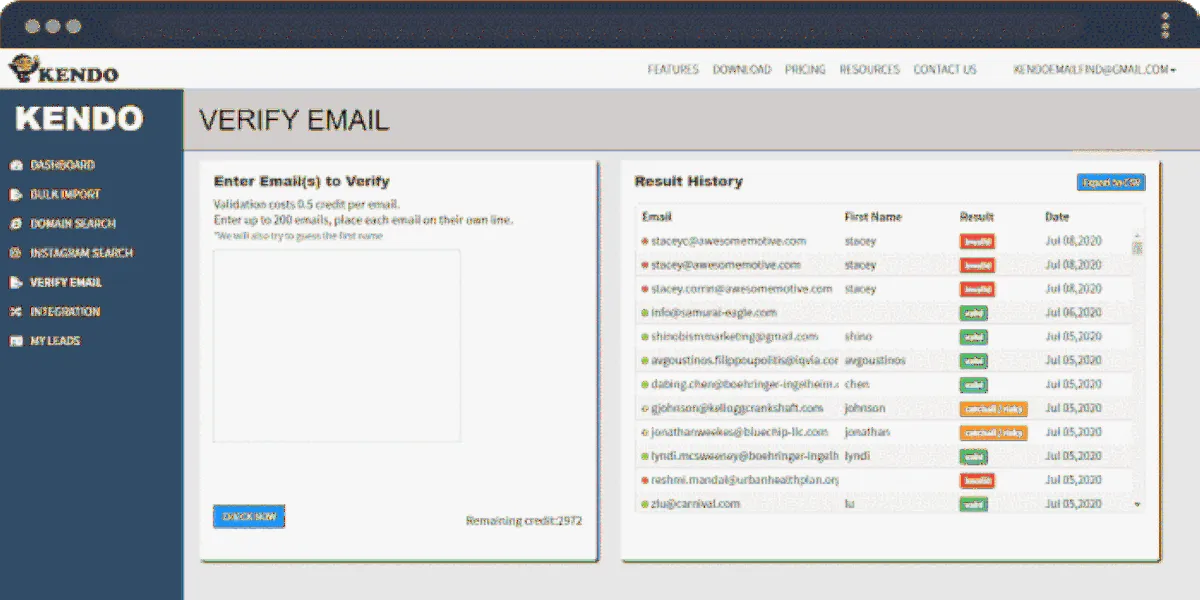
Task: Click the Email column header
Action: tap(657, 217)
